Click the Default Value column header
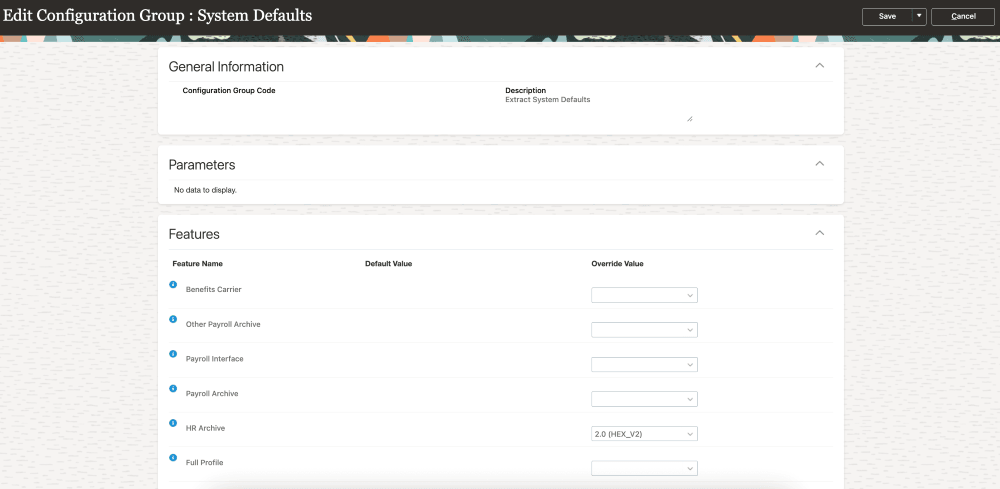The image size is (1000, 489). (x=388, y=263)
